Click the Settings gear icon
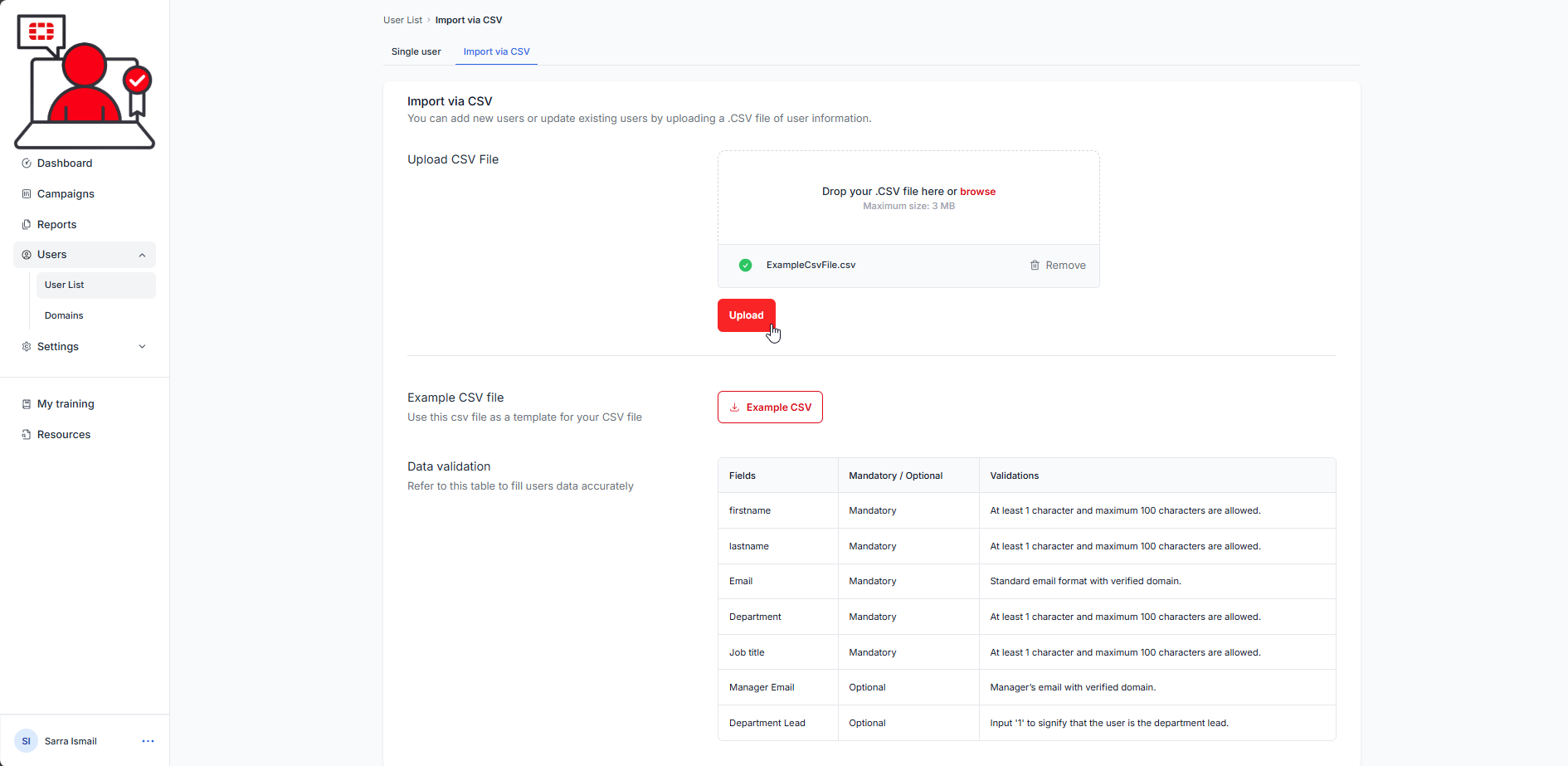Image resolution: width=1568 pixels, height=766 pixels. (x=27, y=347)
